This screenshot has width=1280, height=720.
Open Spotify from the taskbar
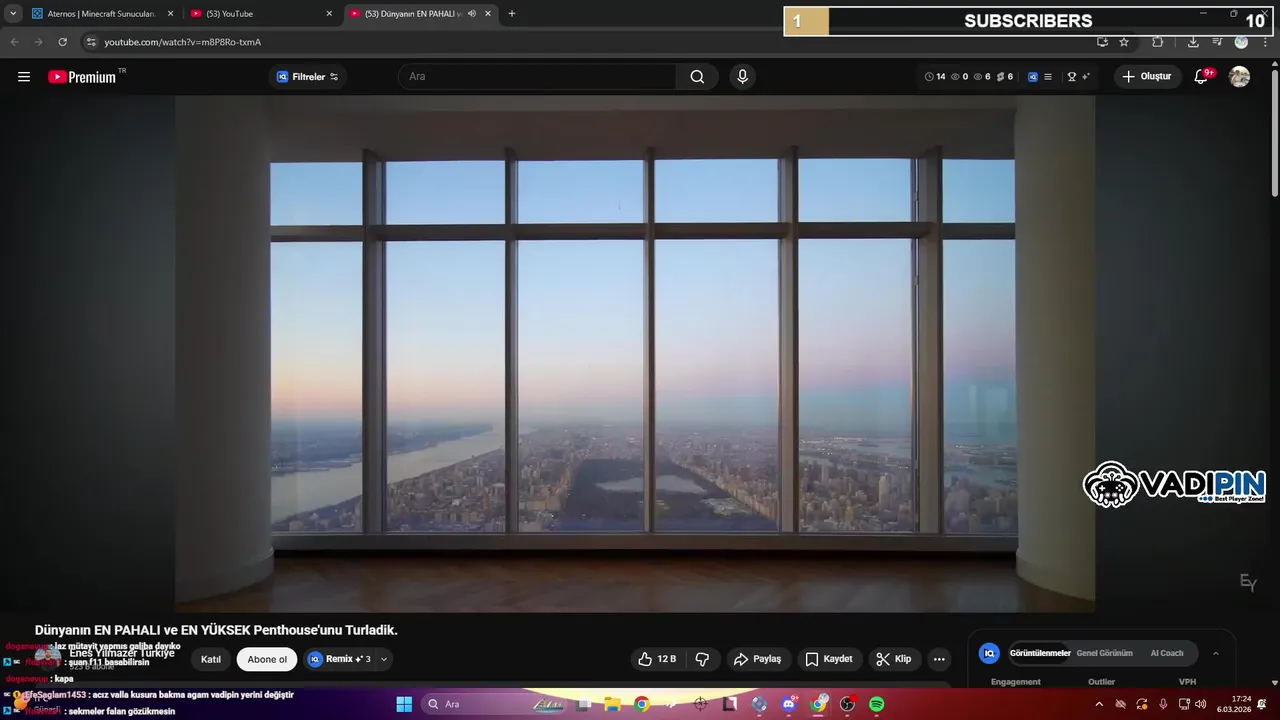click(877, 704)
